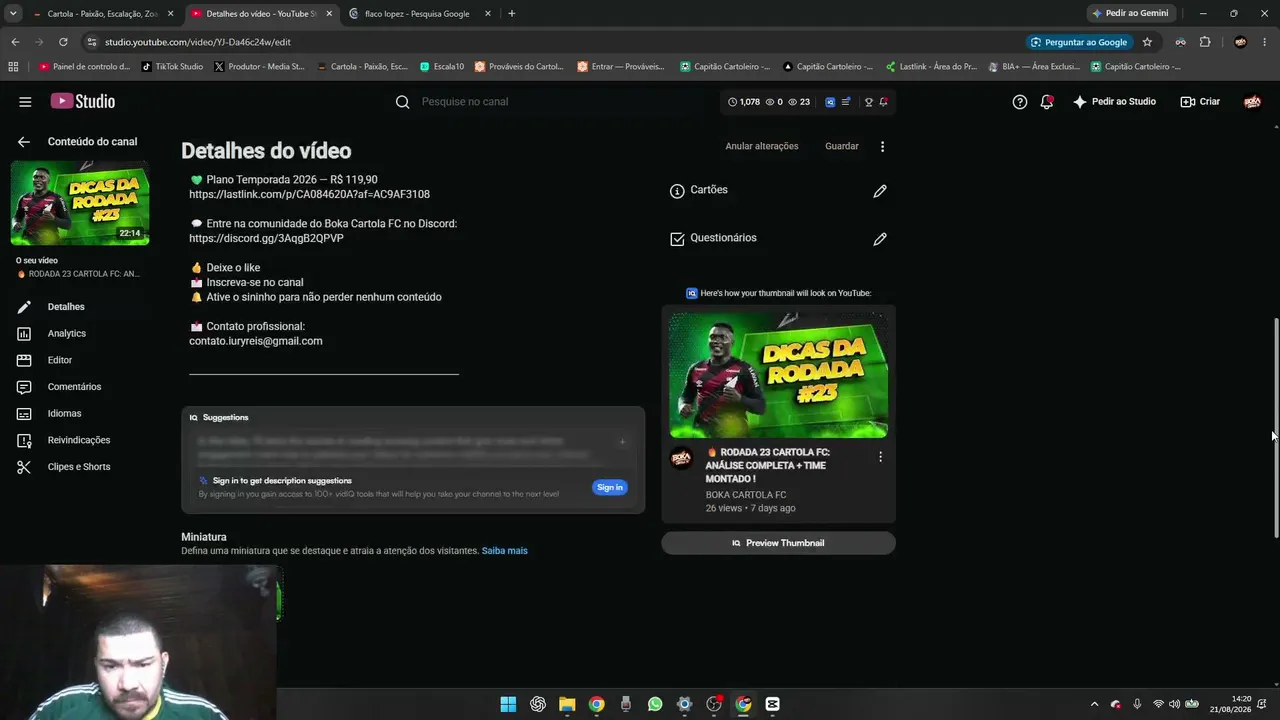Click the lastlink.com link in the description
Viewport: 1280px width, 720px height.
(x=309, y=194)
